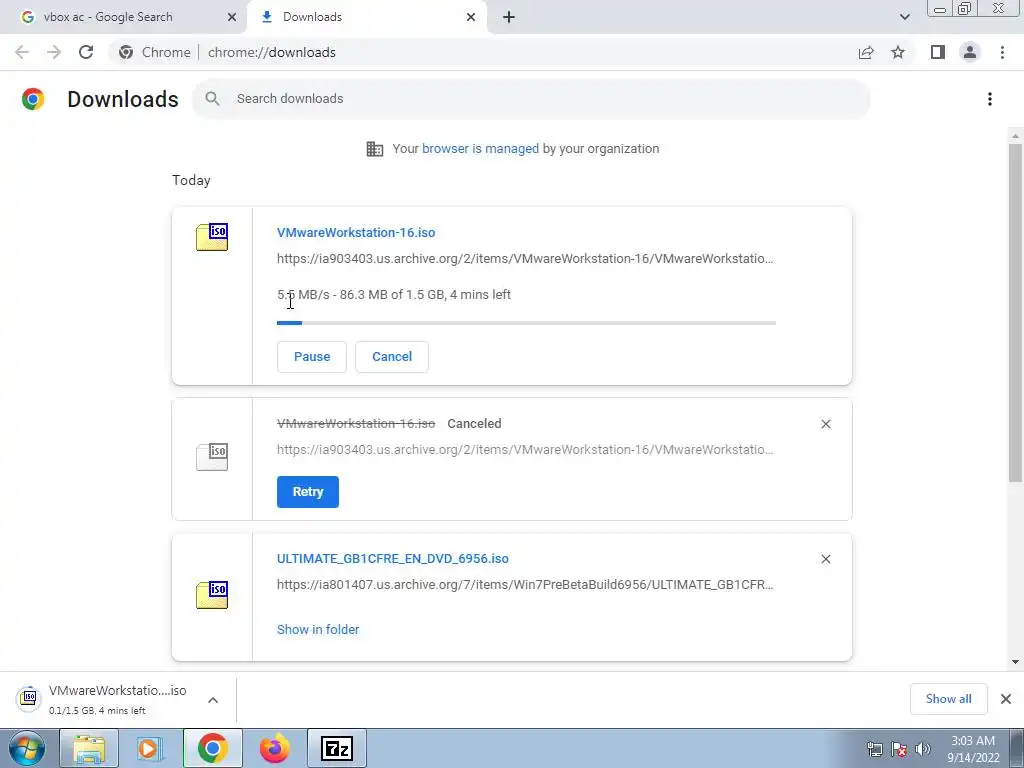Click the Chrome logo beside Downloads heading
Viewport: 1024px width, 768px height.
coord(33,99)
